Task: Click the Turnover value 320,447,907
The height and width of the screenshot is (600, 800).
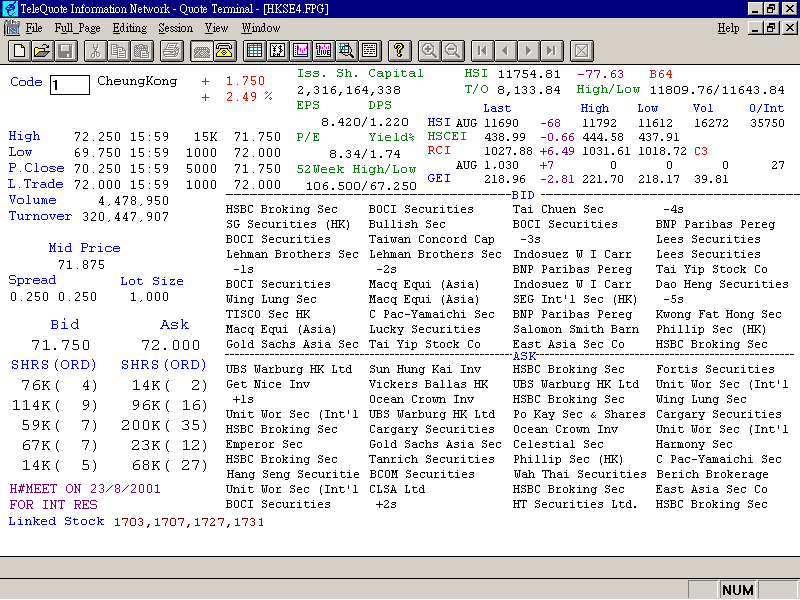Action: (126, 217)
